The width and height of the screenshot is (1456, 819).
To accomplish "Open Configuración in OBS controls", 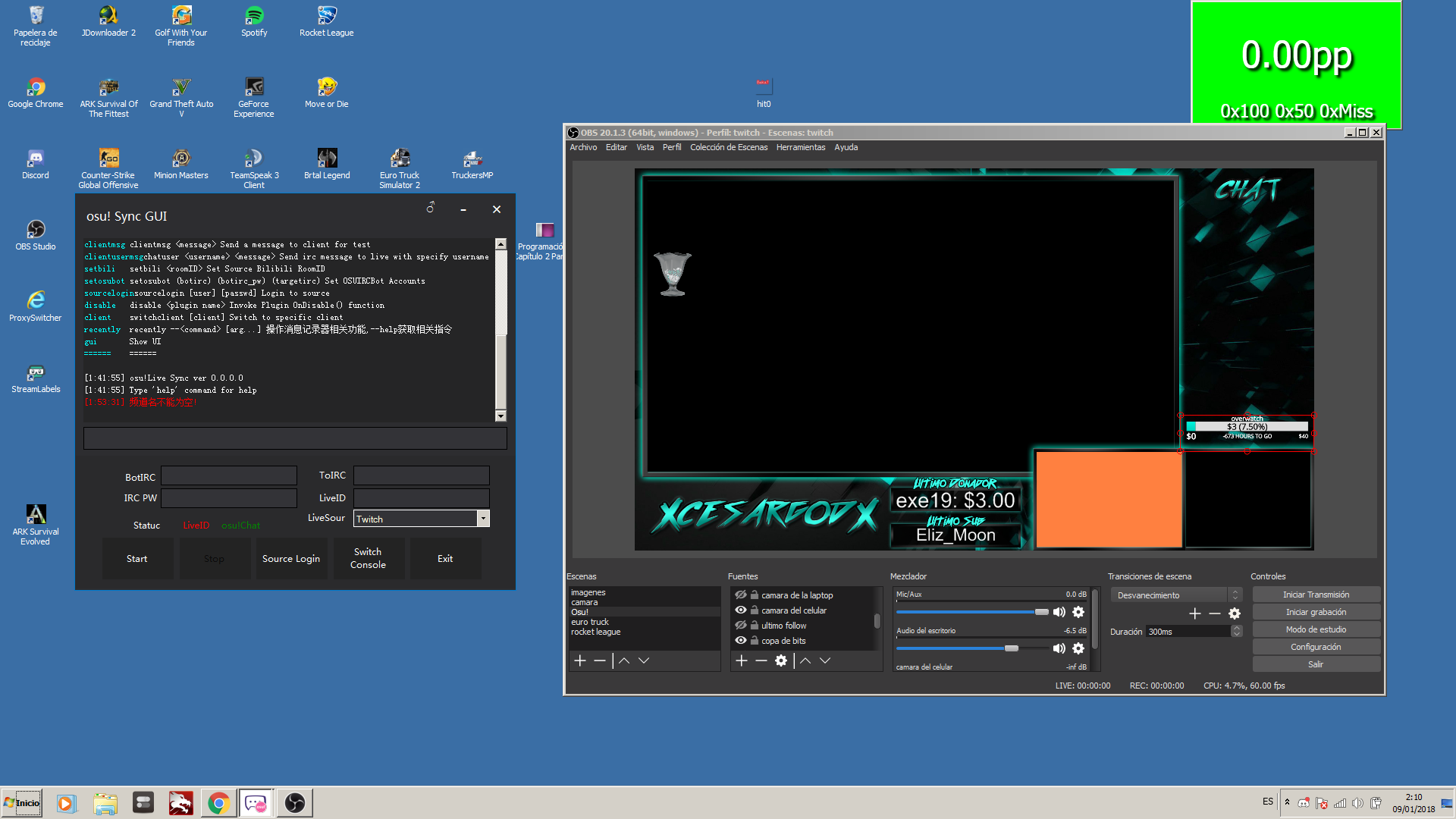I will [x=1316, y=647].
